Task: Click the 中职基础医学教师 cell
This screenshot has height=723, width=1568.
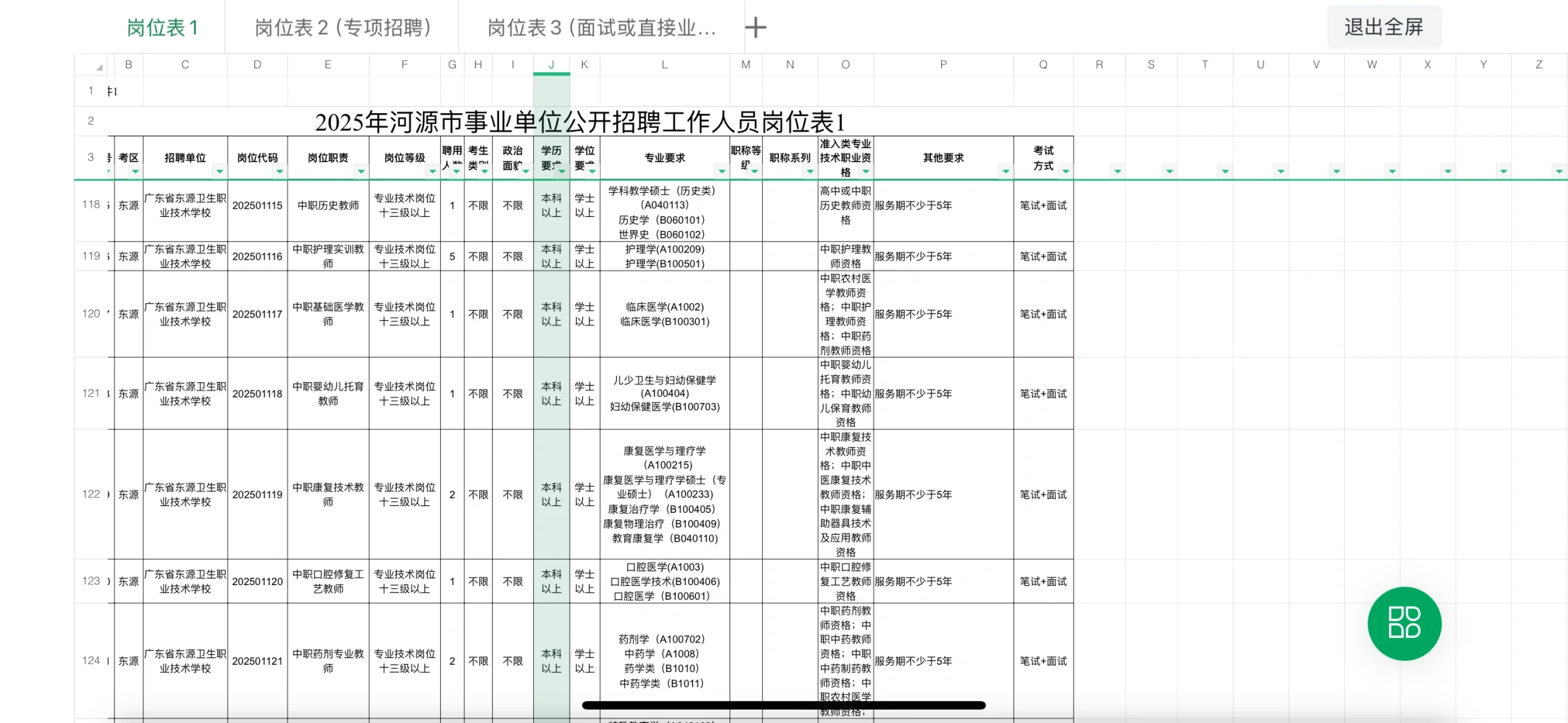Action: tap(328, 314)
